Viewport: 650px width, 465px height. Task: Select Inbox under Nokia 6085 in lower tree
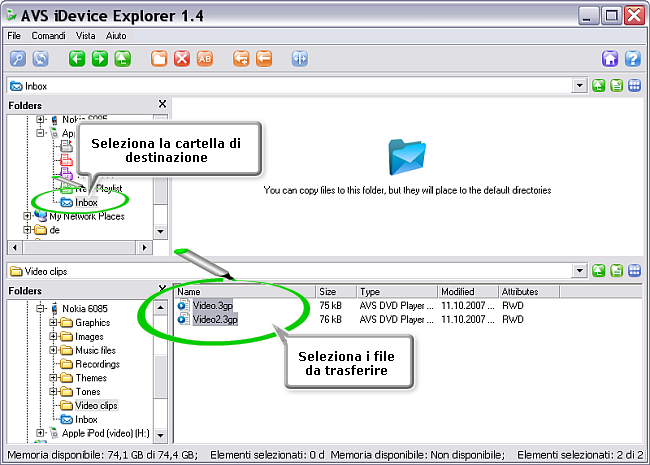[x=86, y=419]
